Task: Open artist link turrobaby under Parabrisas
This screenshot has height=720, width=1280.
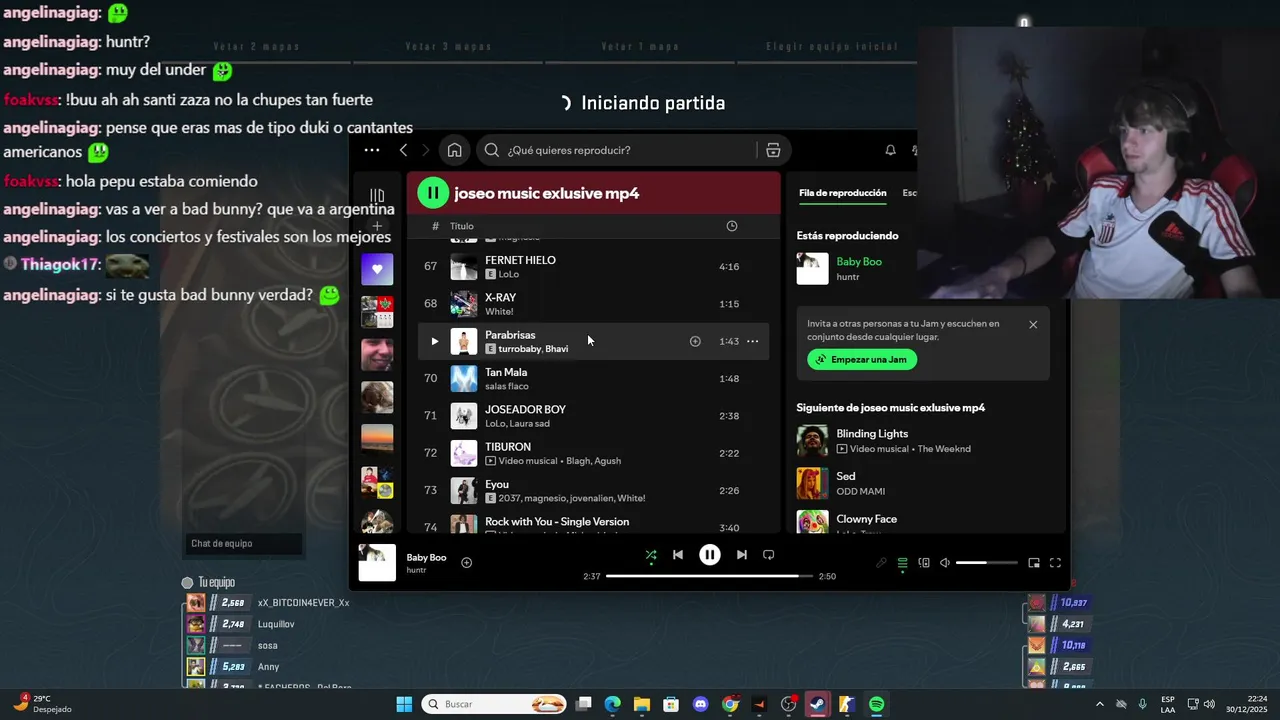Action: (x=519, y=349)
